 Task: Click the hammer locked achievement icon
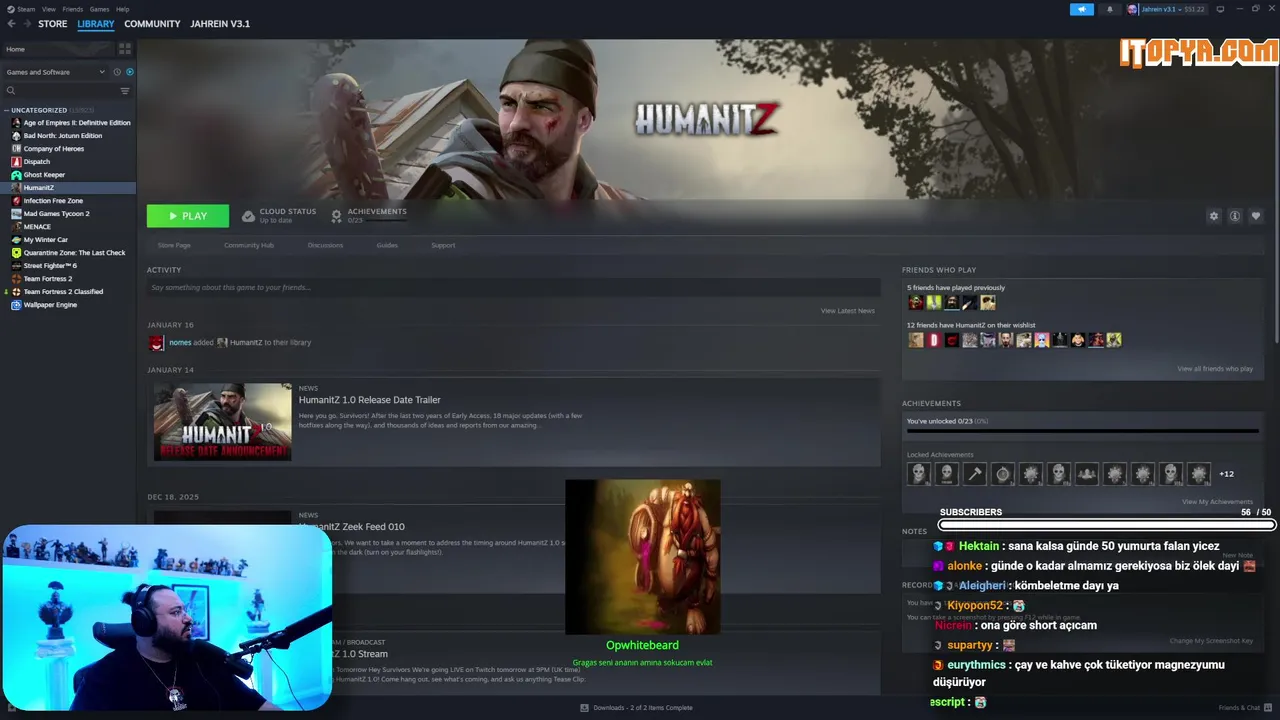tap(975, 474)
